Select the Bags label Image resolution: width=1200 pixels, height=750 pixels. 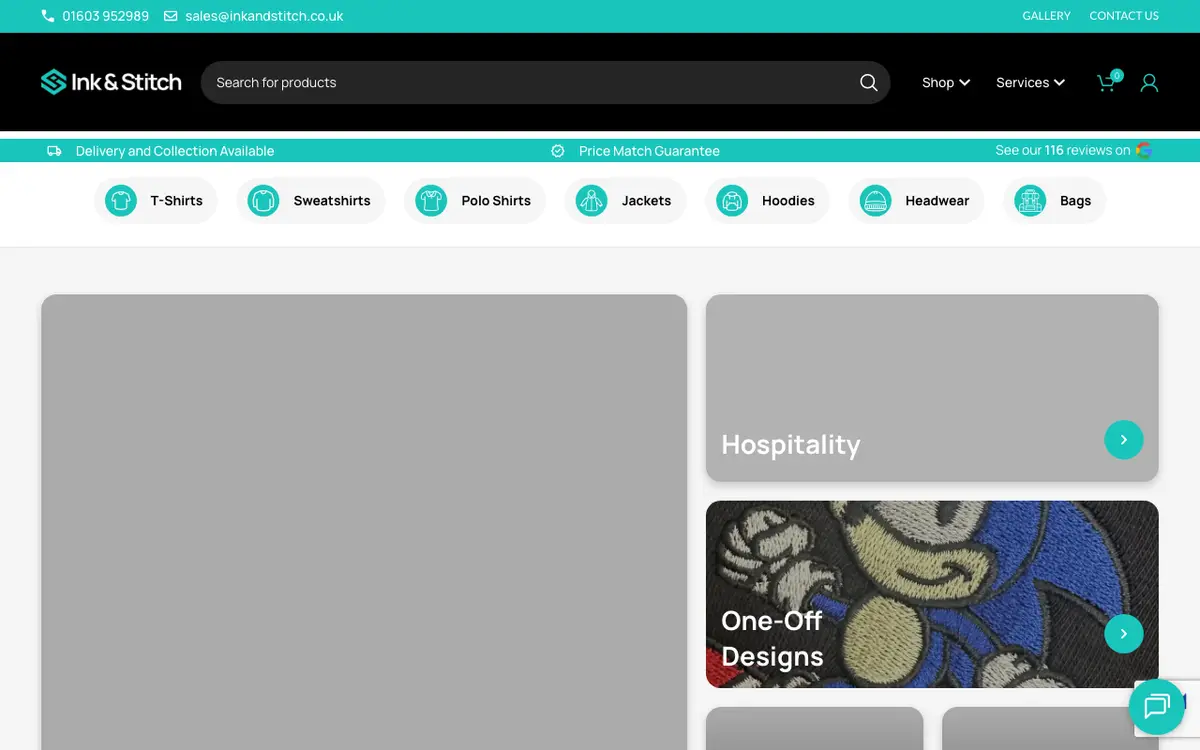pyautogui.click(x=1075, y=201)
